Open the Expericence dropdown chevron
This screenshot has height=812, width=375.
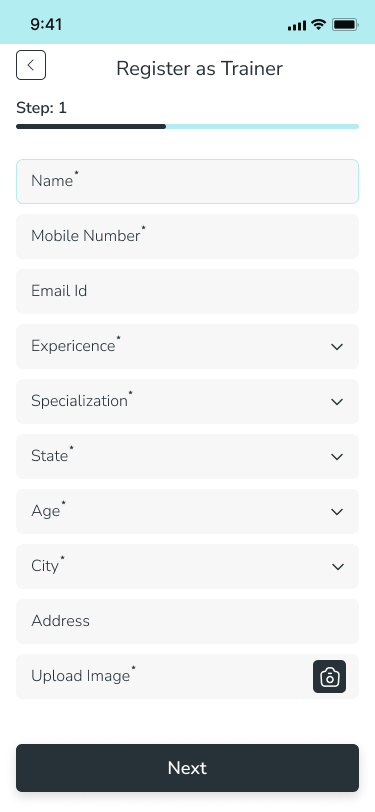tap(337, 347)
